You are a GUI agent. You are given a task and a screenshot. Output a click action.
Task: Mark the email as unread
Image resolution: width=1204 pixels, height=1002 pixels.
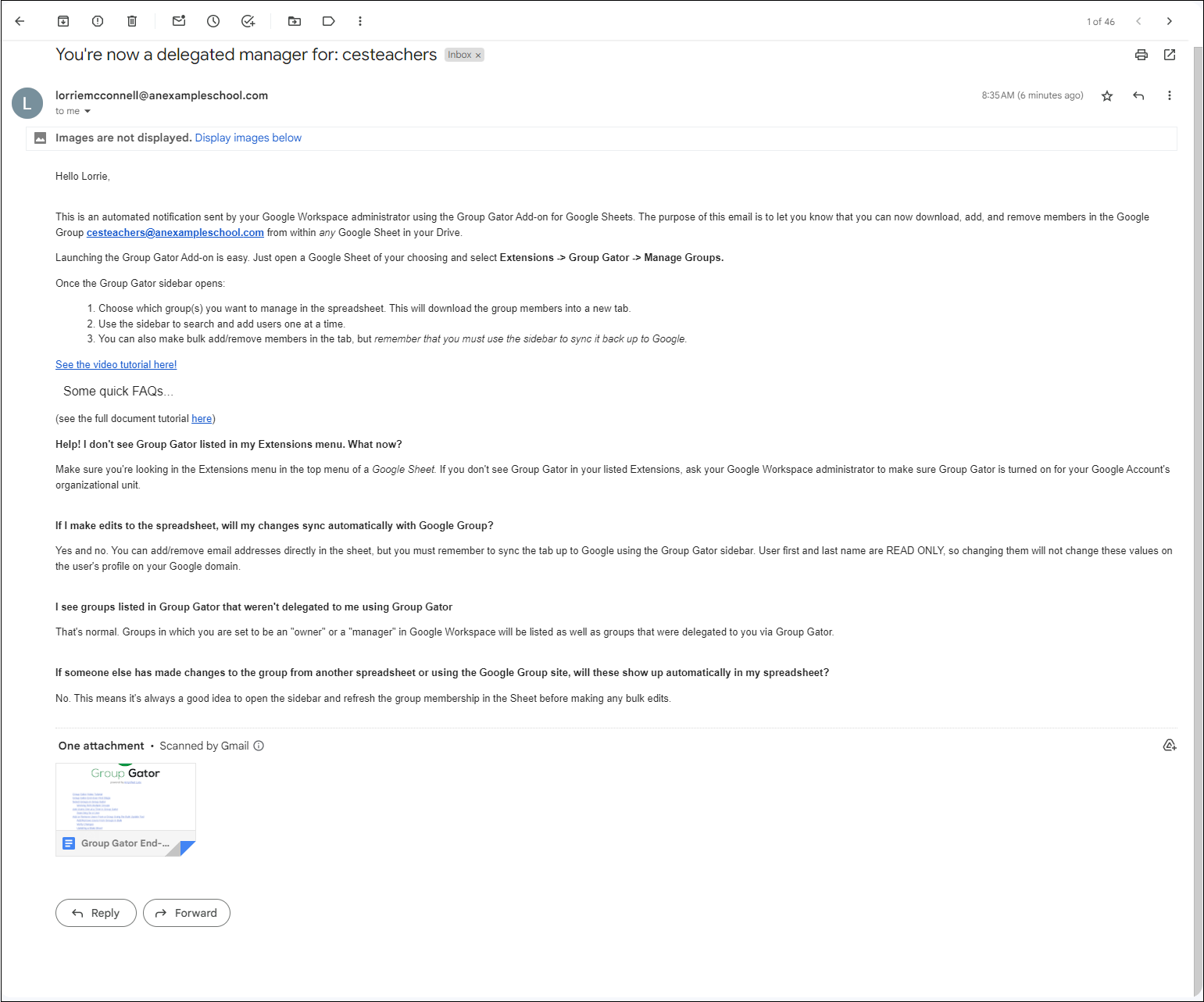click(179, 21)
